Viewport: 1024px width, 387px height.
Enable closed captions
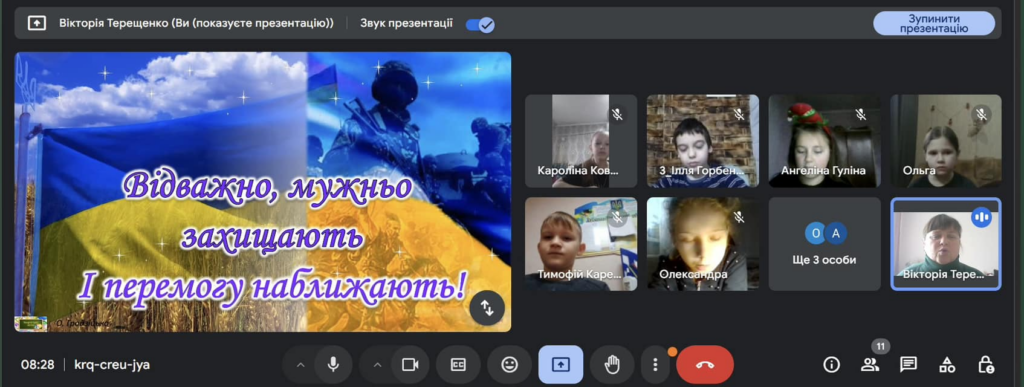[458, 364]
